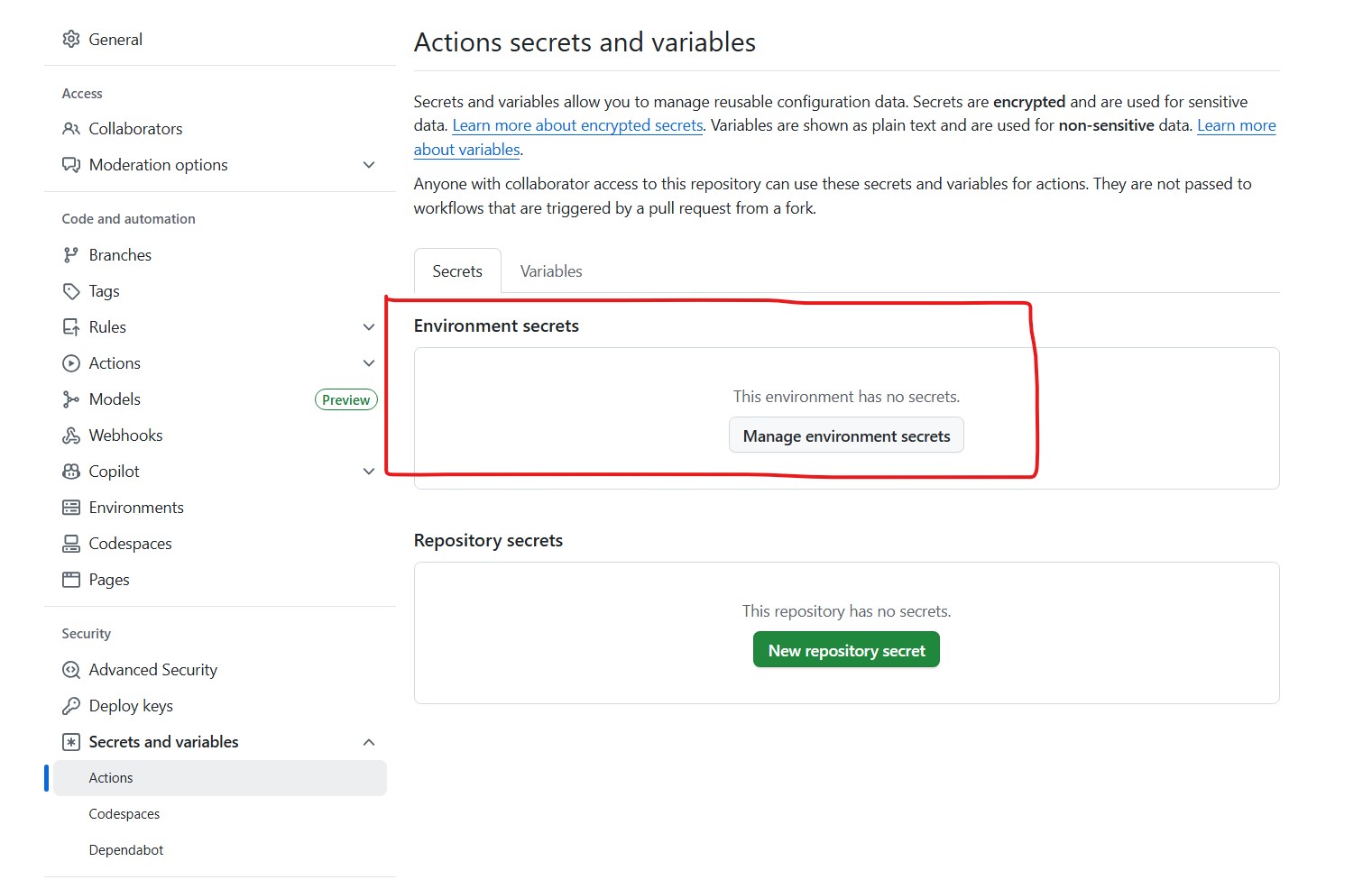The width and height of the screenshot is (1372, 889).
Task: Switch to the Variables tab
Action: pos(550,271)
